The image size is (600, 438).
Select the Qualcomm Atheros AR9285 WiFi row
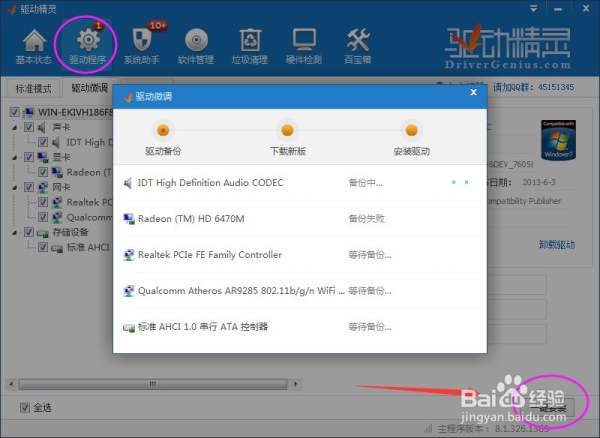tap(300, 291)
